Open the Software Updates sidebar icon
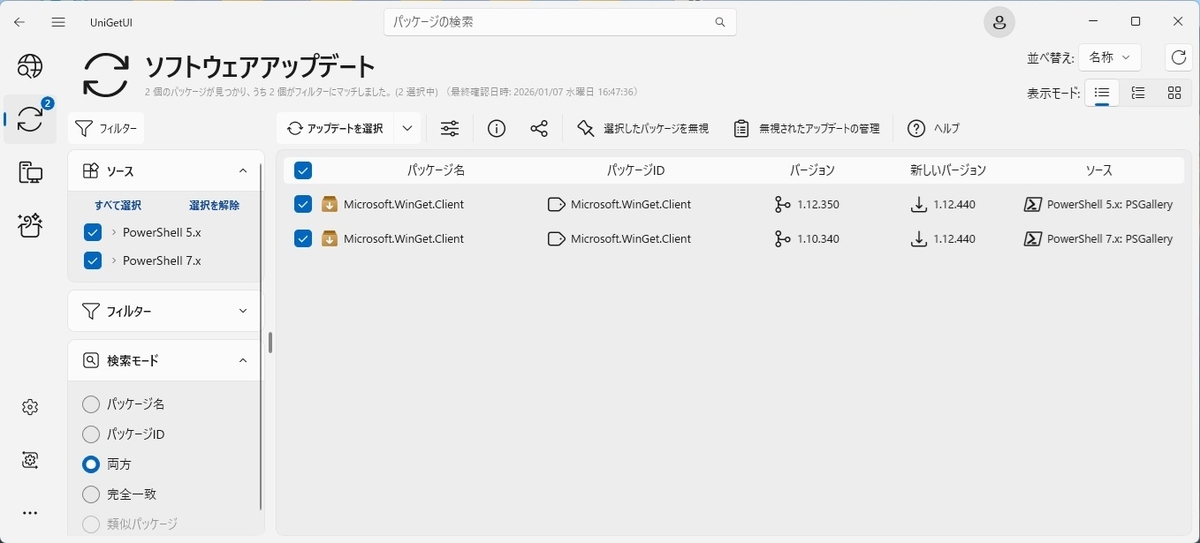Viewport: 1200px width, 543px height. 30,120
